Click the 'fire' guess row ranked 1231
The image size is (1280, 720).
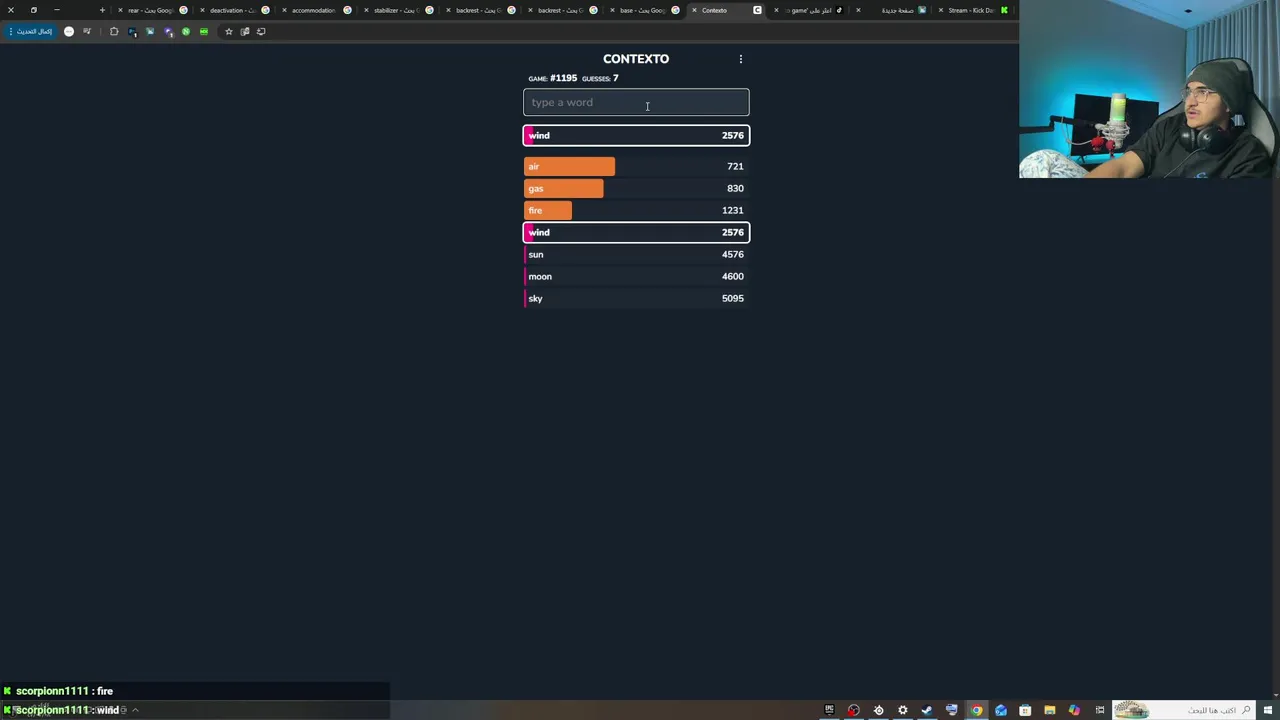click(636, 210)
